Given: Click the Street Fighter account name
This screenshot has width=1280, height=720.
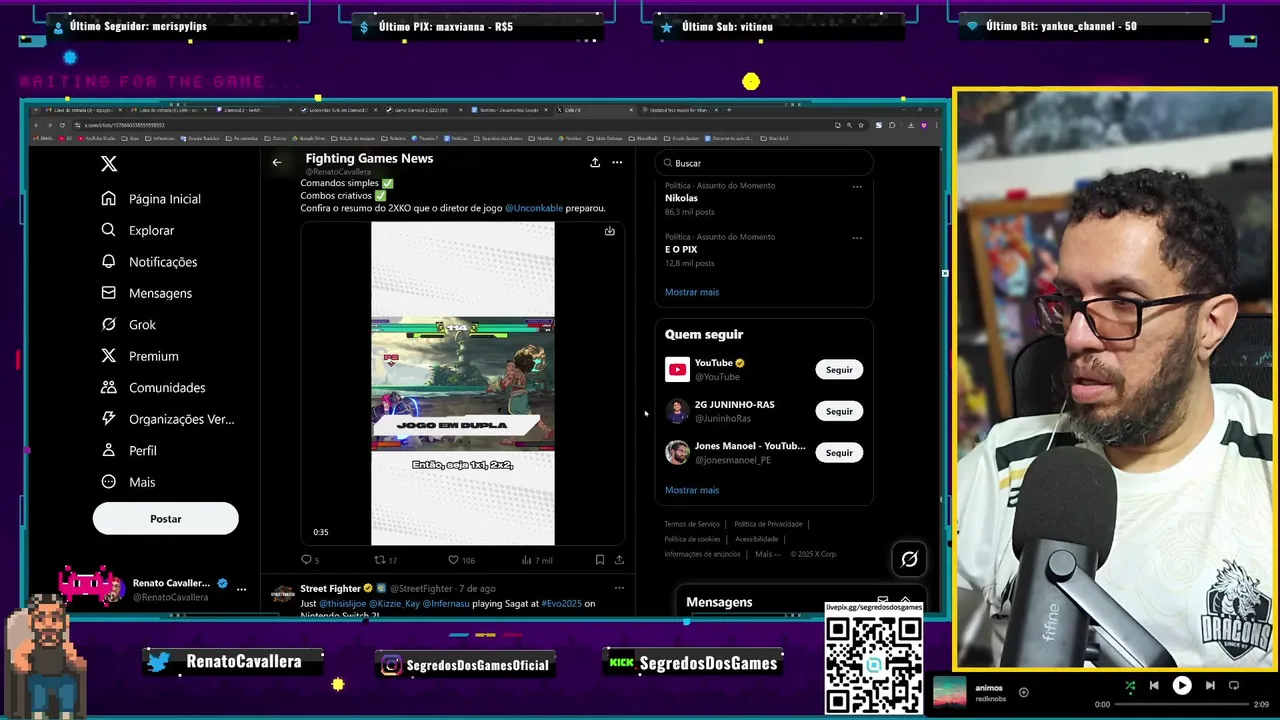Looking at the screenshot, I should coord(330,588).
